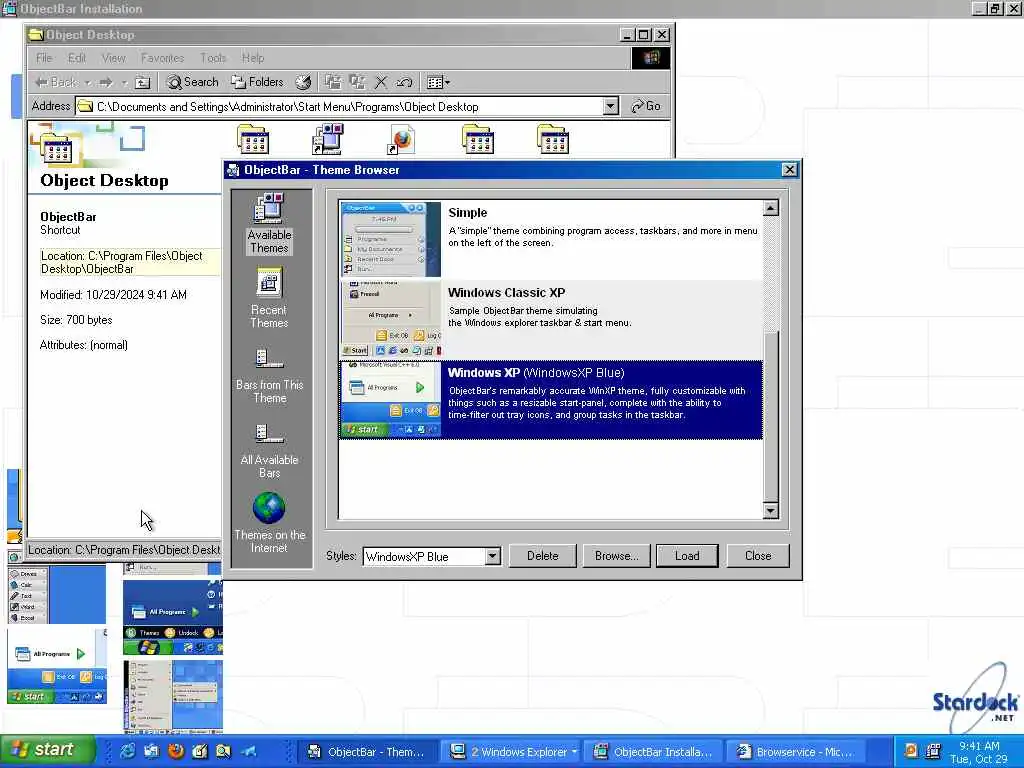Launch Internet Explorer from quick launch
The image size is (1024, 768).
click(127, 751)
